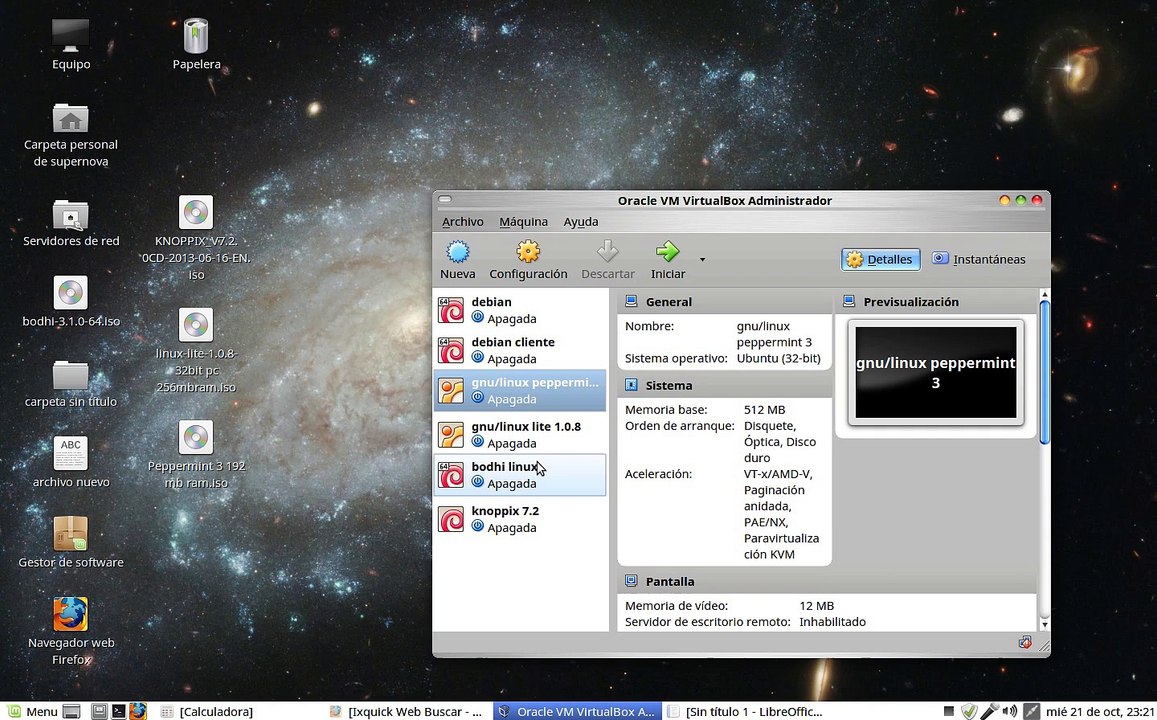The height and width of the screenshot is (720, 1157).
Task: Click Oracle VM VirtualBox taskbar entry
Action: click(x=577, y=711)
